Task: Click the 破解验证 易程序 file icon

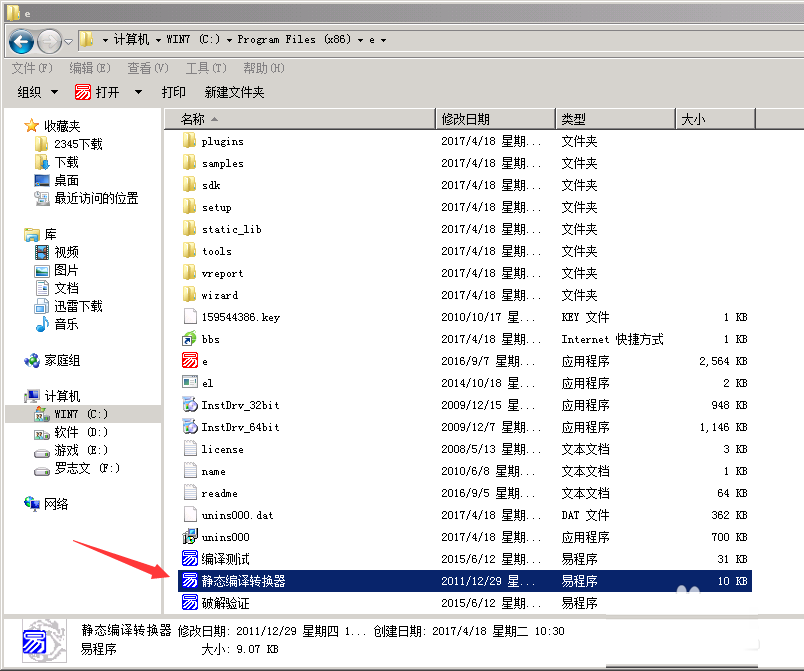Action: click(189, 603)
